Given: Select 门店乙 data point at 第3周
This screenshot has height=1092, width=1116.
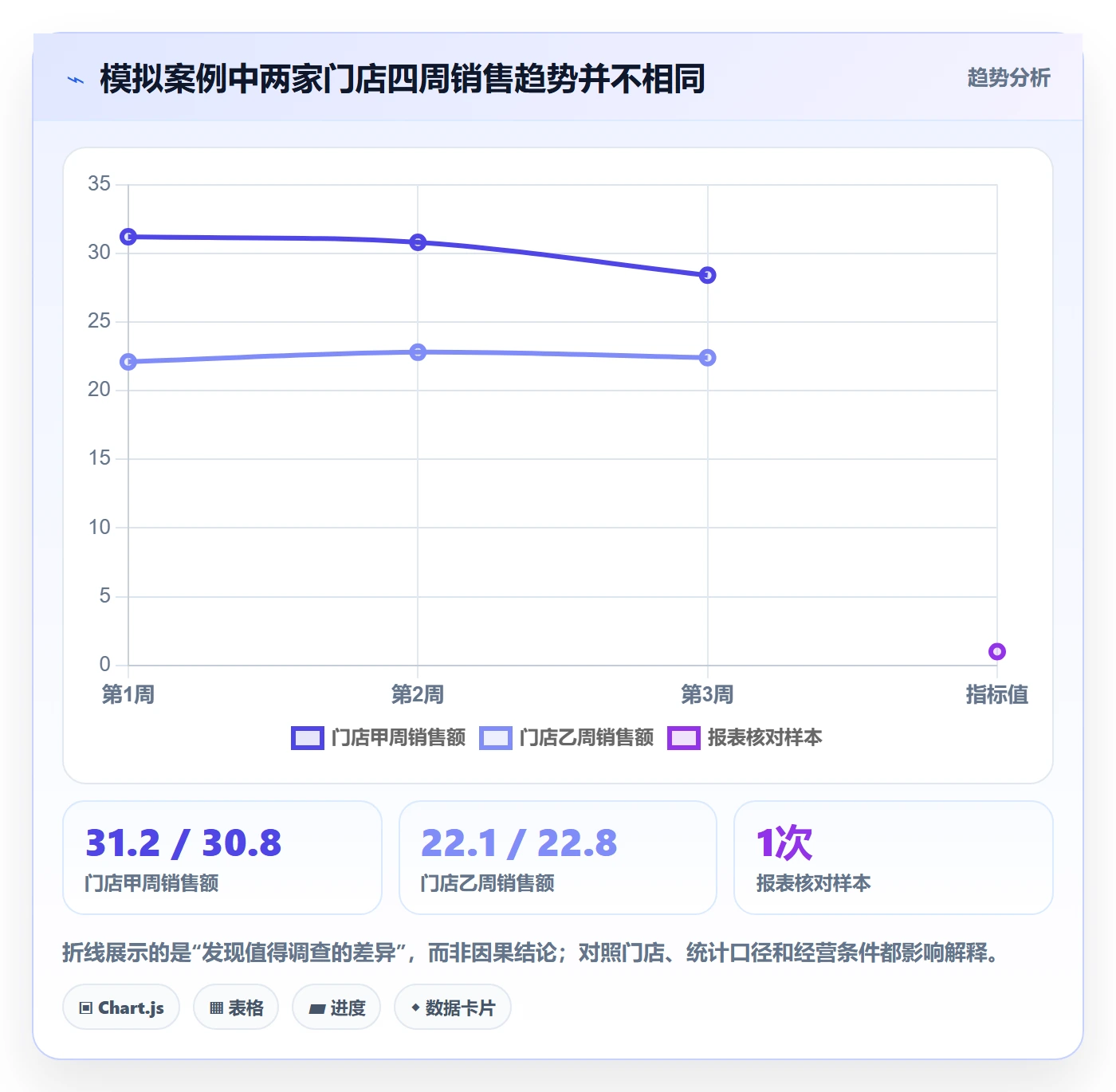Looking at the screenshot, I should [x=708, y=358].
